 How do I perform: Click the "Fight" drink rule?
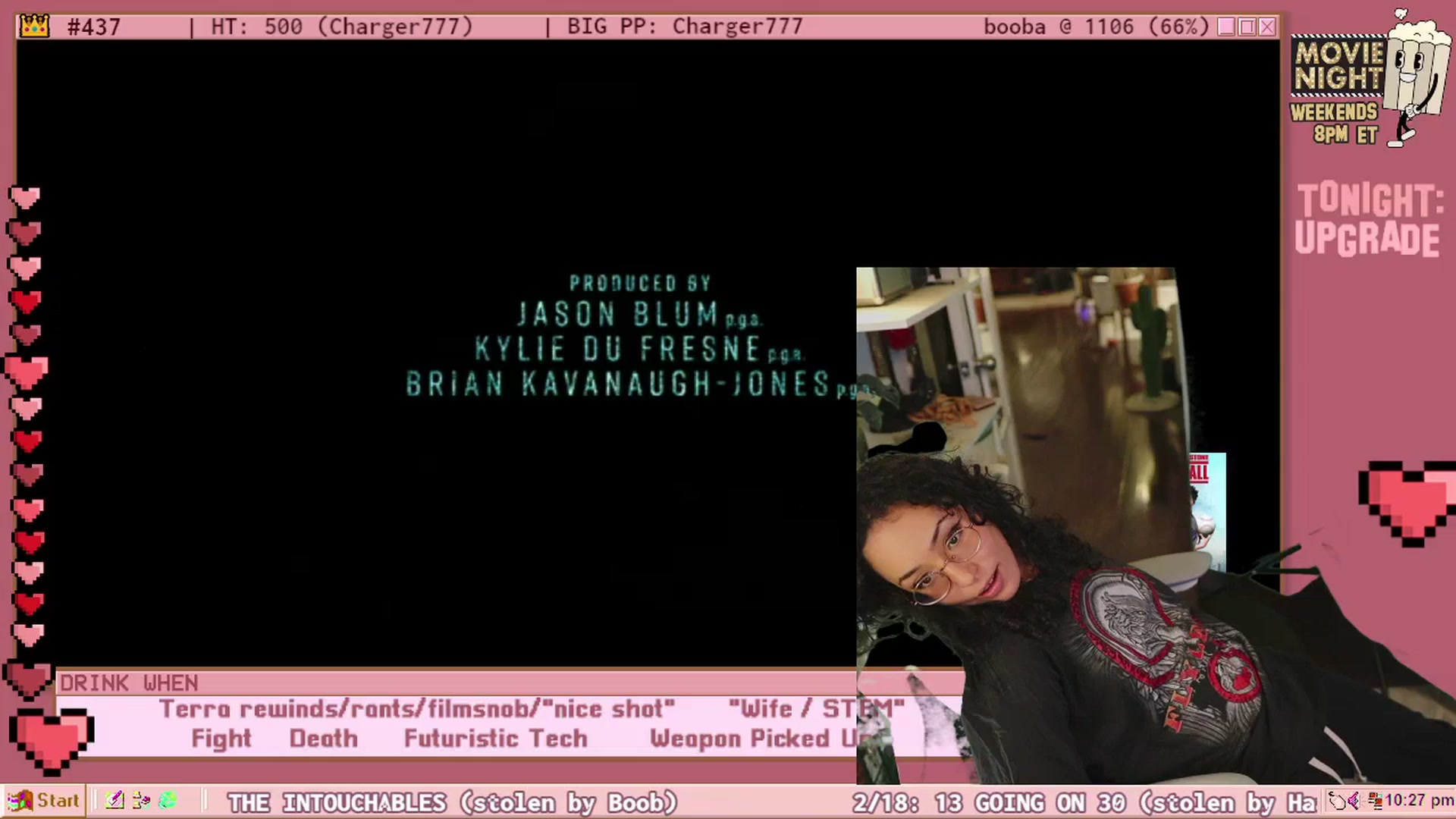pos(221,739)
